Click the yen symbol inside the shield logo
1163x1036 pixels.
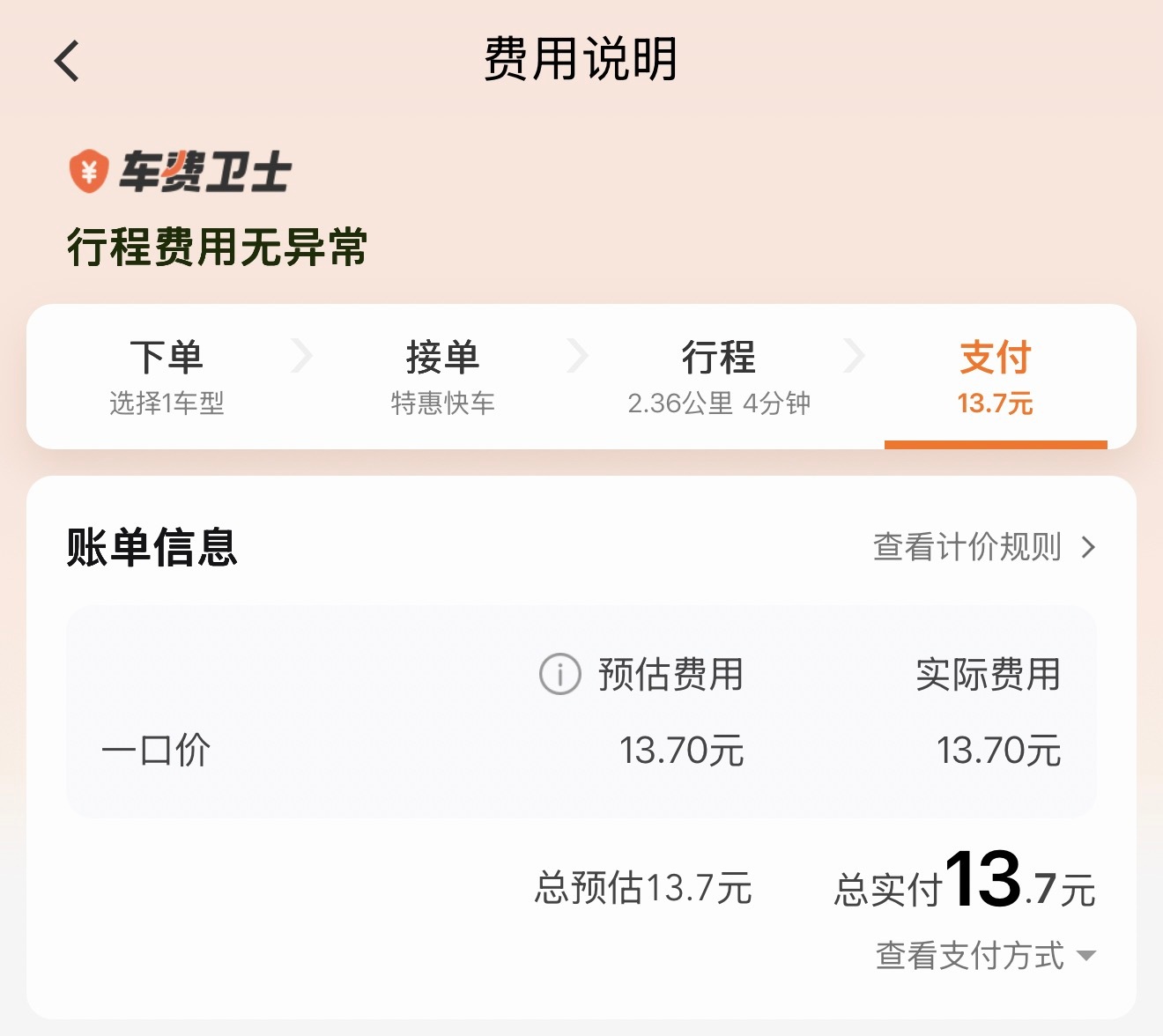click(86, 171)
